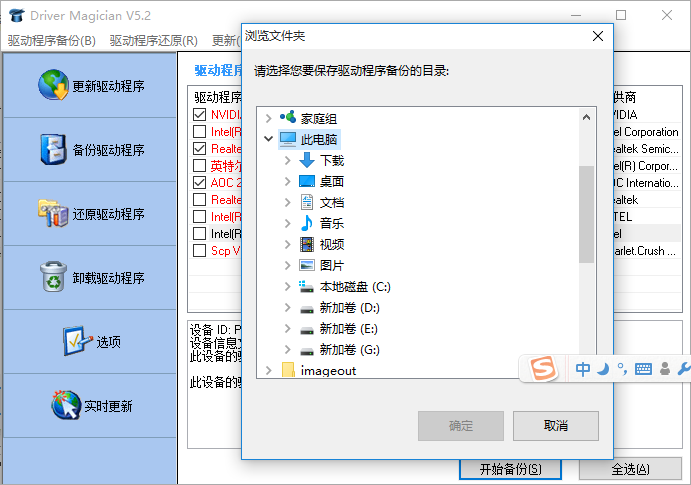
Task: Click the Sogou user account icon
Action: pos(665,369)
